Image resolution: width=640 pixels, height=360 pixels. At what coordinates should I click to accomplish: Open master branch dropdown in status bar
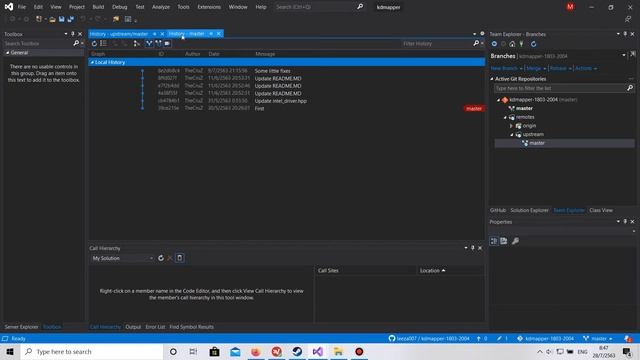click(598, 338)
